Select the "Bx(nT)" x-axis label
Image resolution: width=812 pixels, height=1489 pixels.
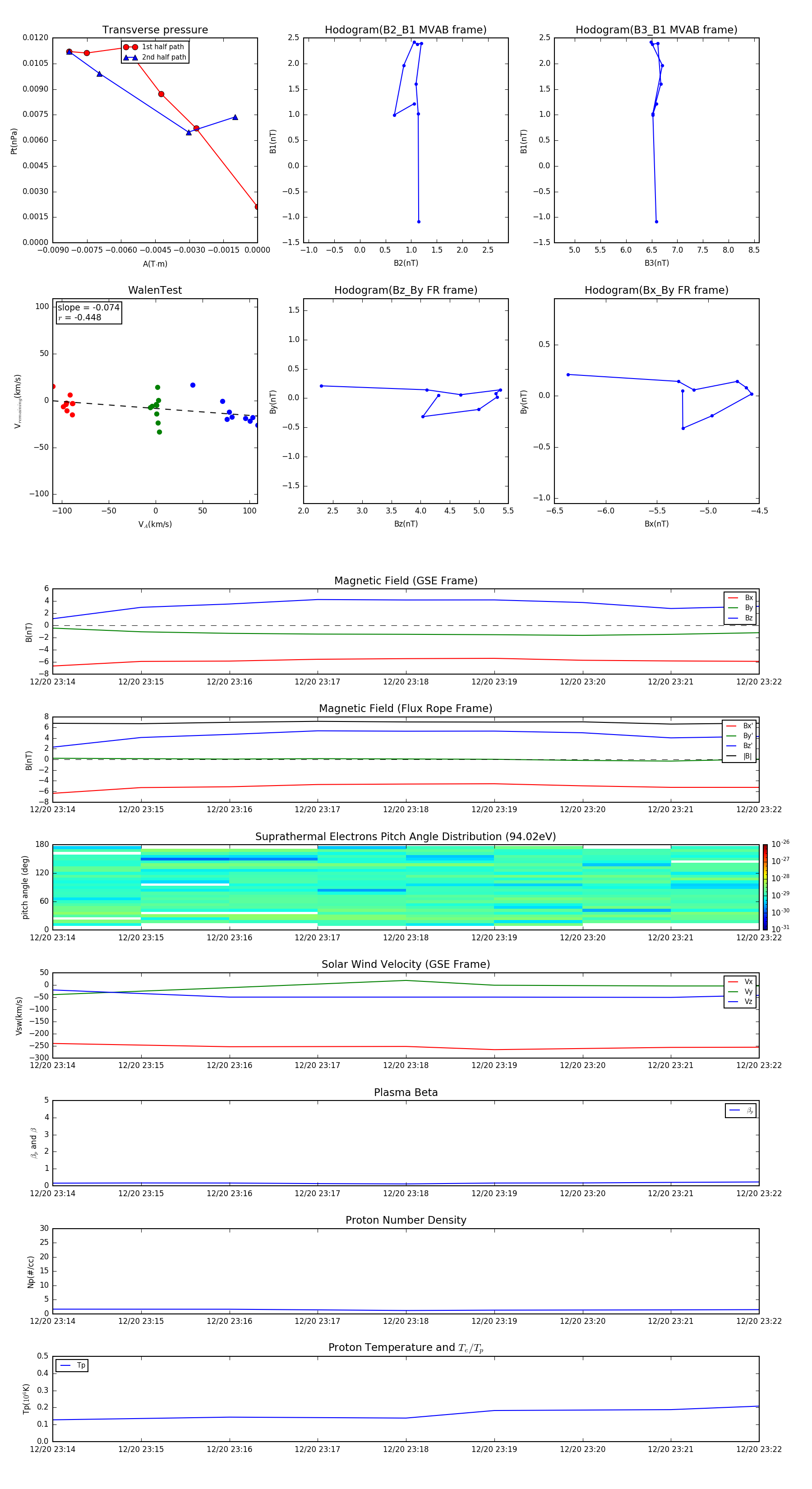(x=656, y=524)
